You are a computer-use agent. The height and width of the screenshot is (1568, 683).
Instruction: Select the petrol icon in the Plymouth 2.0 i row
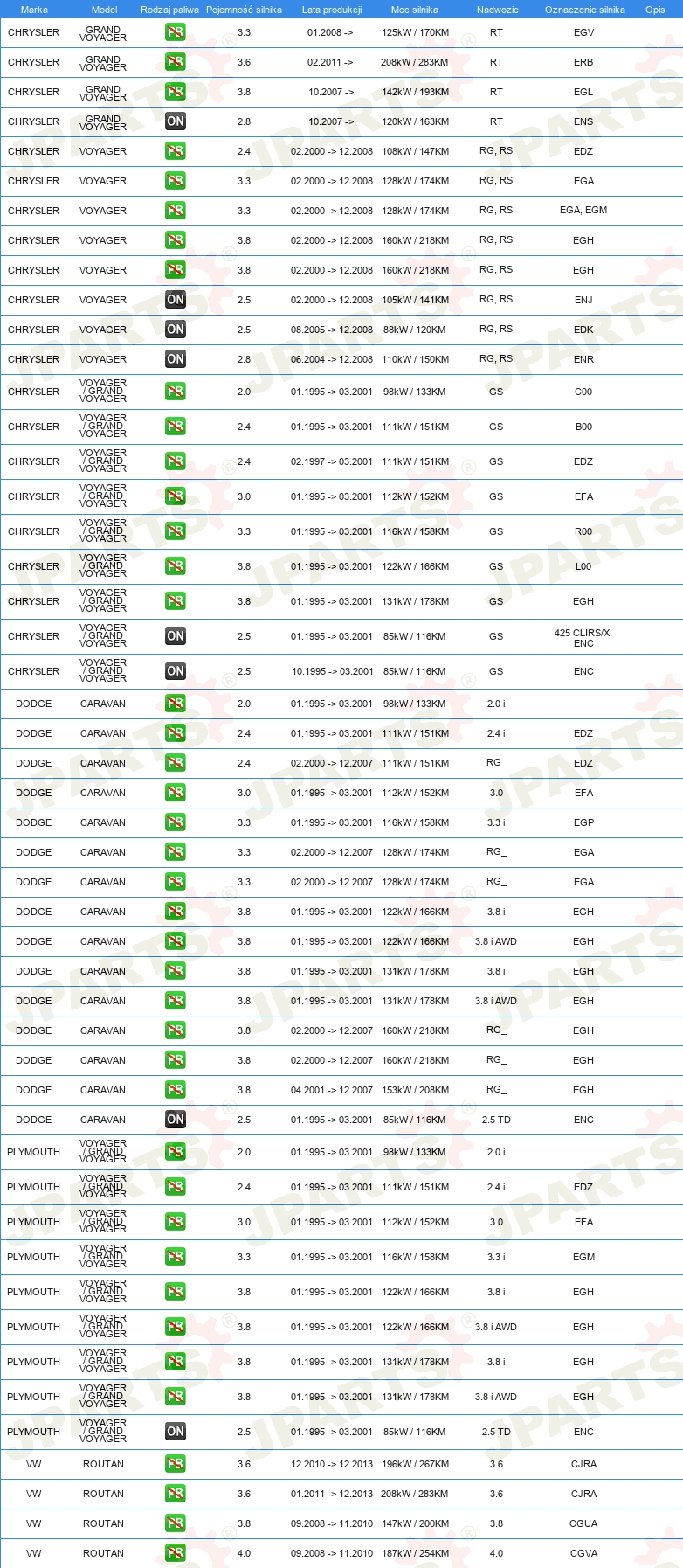pyautogui.click(x=176, y=1152)
